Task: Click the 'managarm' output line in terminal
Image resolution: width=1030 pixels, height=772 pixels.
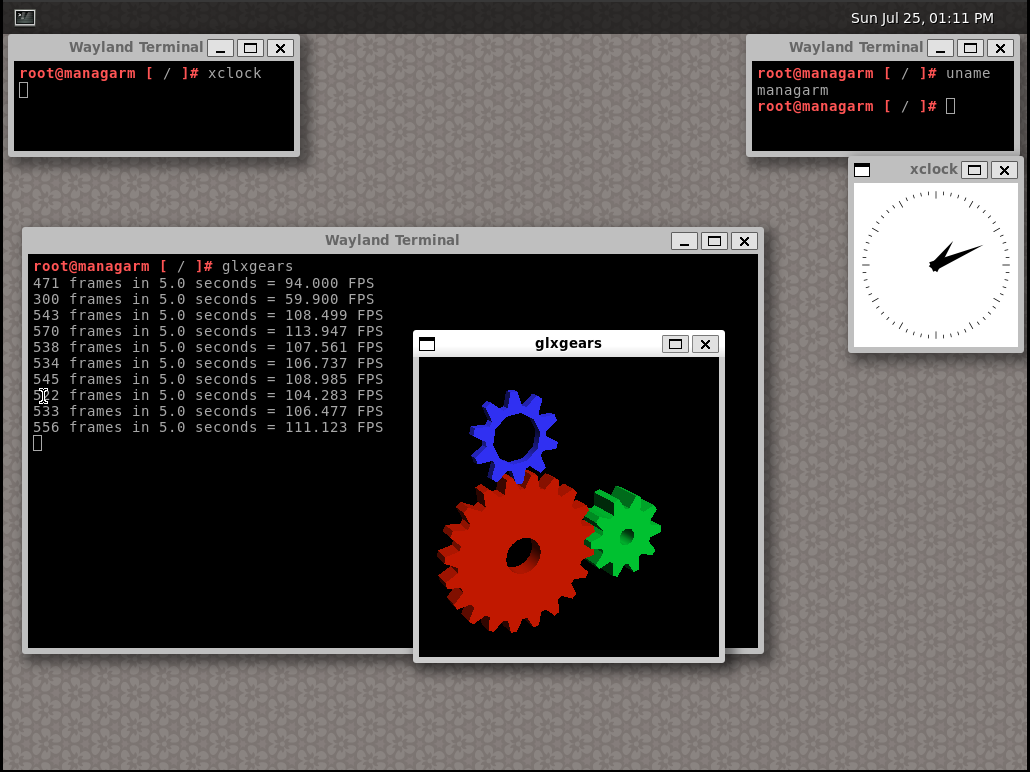Action: click(792, 90)
